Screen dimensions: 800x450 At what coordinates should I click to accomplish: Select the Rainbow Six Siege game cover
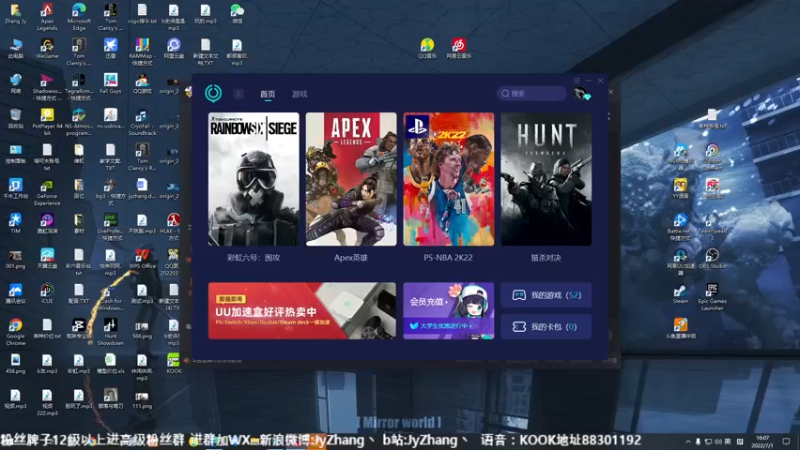tap(254, 179)
